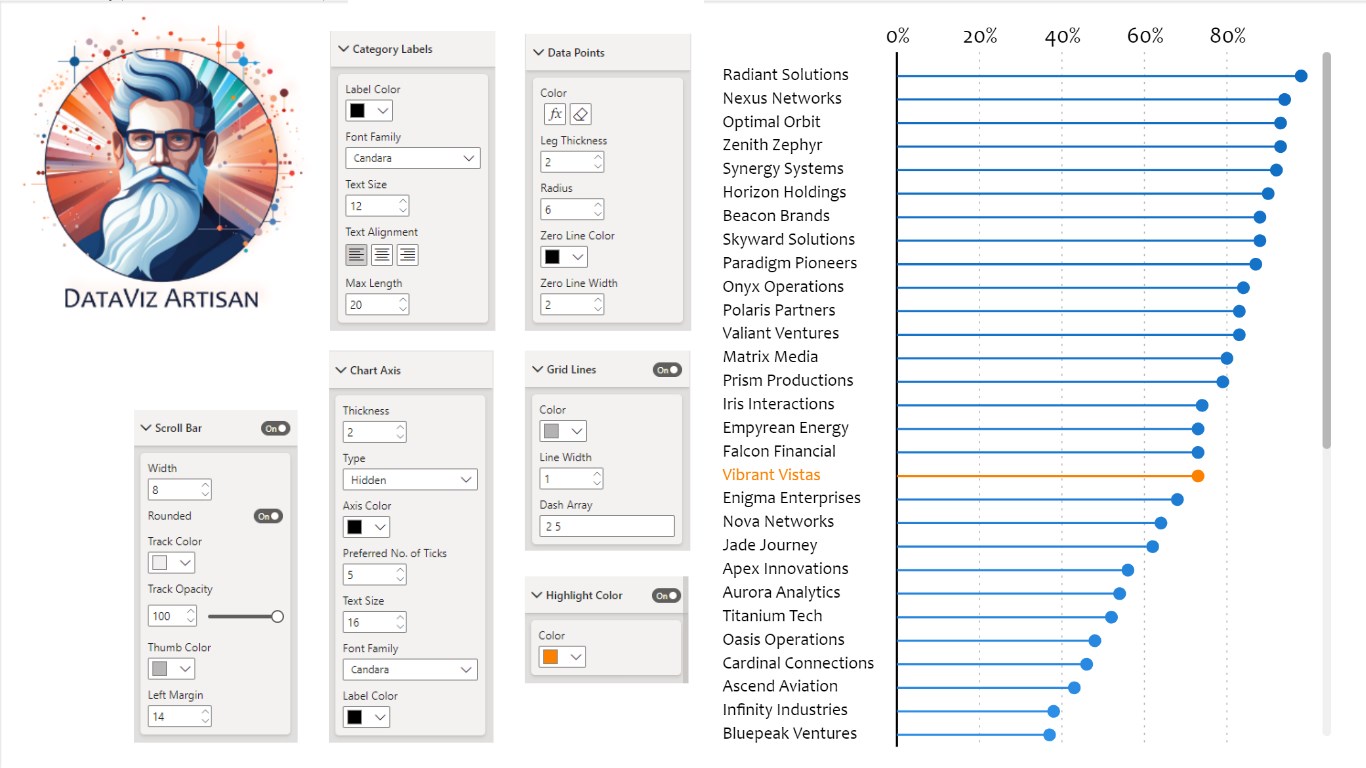Open the fx conditional formatting for data point color
The width and height of the screenshot is (1366, 768).
(x=555, y=114)
